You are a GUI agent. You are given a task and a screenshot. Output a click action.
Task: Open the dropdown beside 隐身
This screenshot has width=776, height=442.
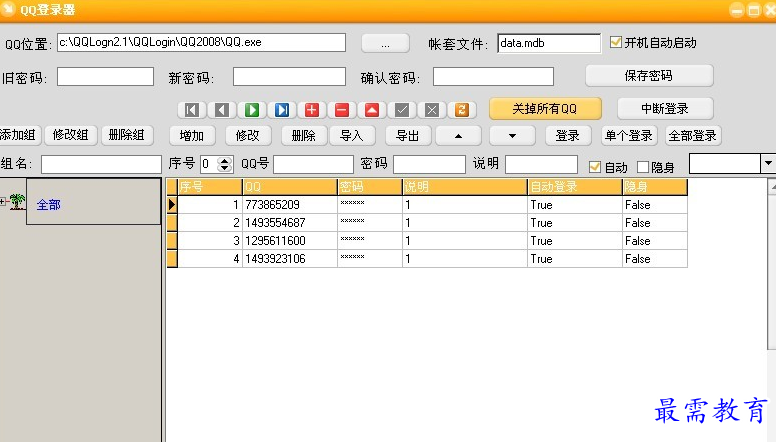pyautogui.click(x=768, y=163)
